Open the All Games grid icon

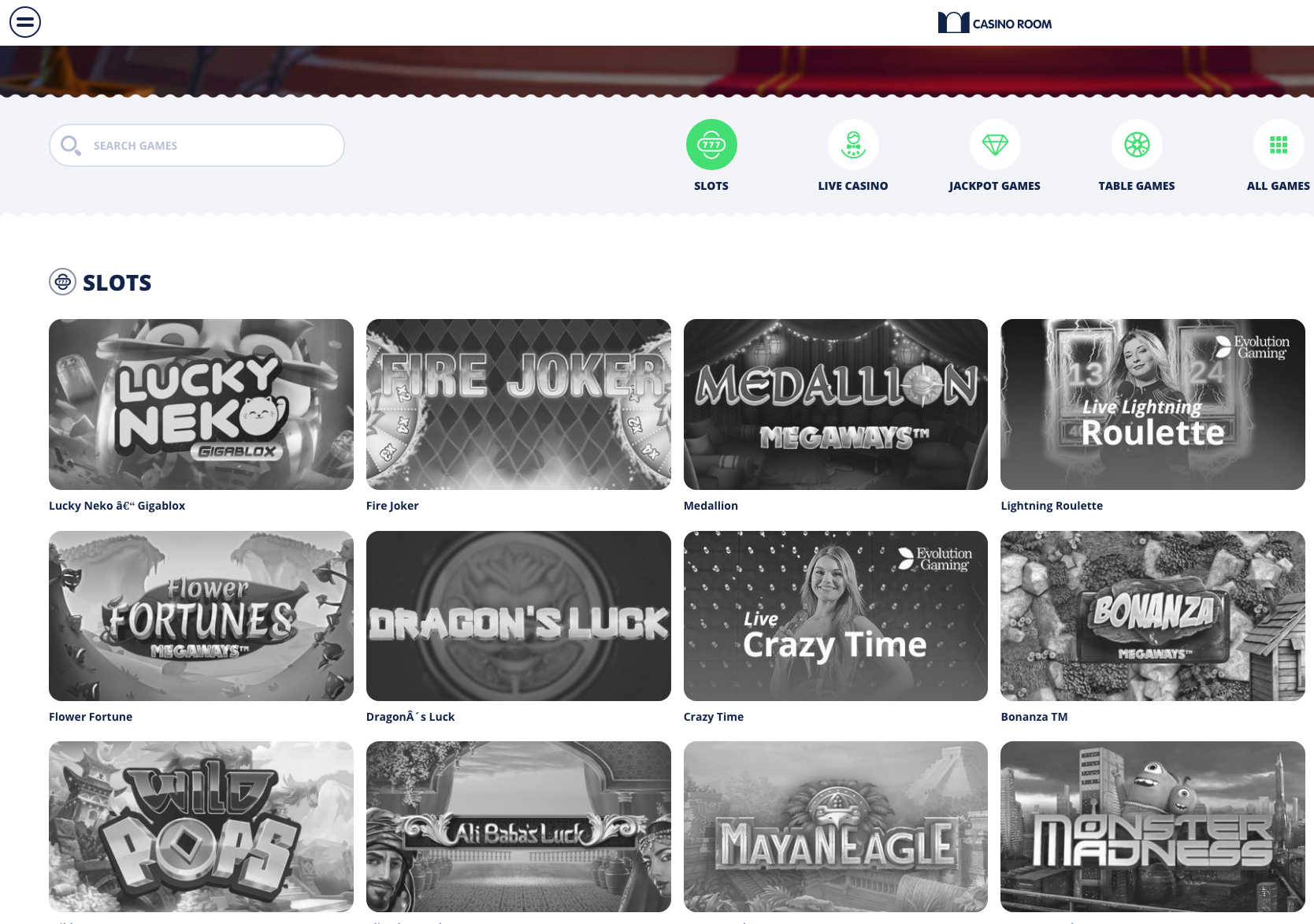(1279, 145)
